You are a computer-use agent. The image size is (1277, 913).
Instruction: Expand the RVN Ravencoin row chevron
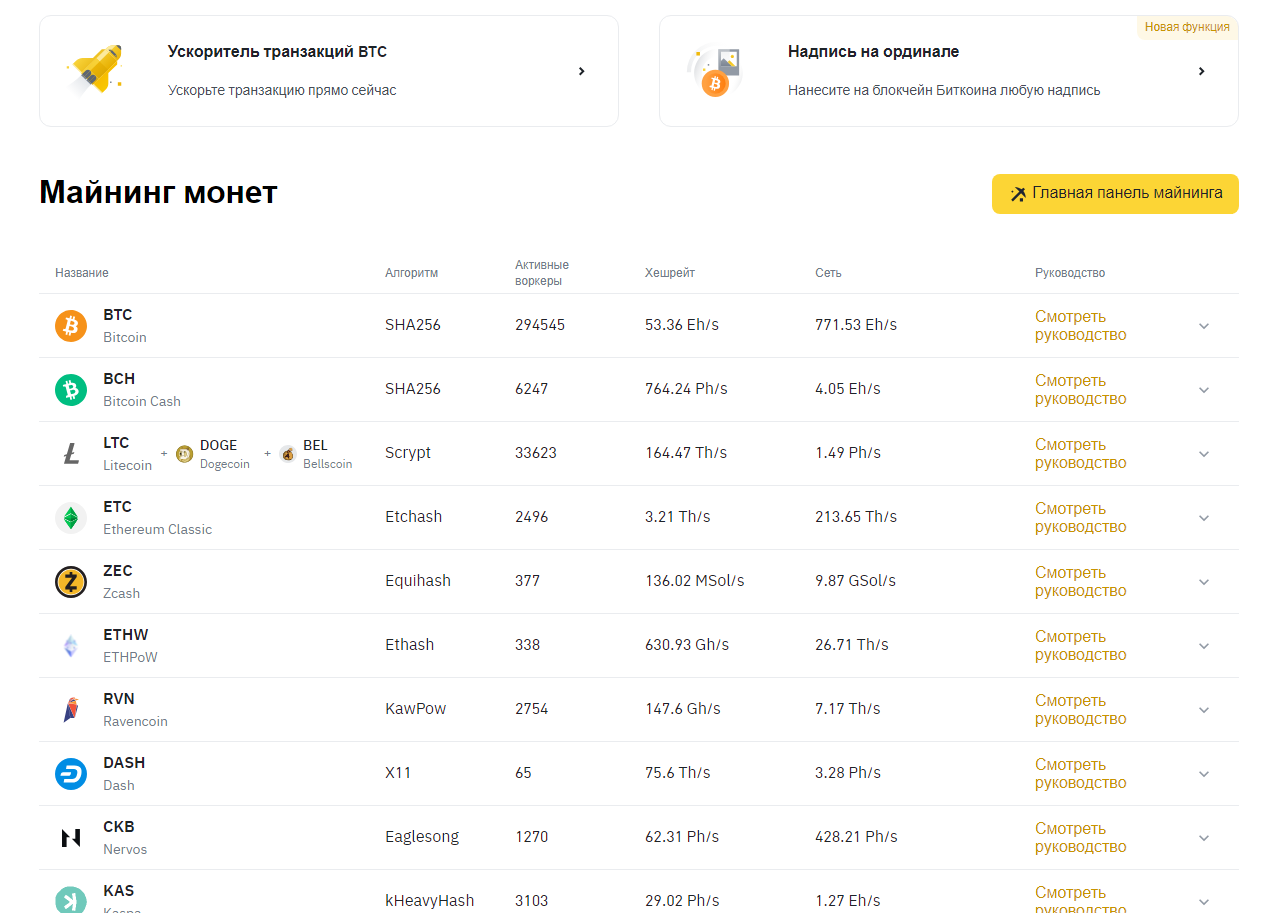click(x=1204, y=710)
